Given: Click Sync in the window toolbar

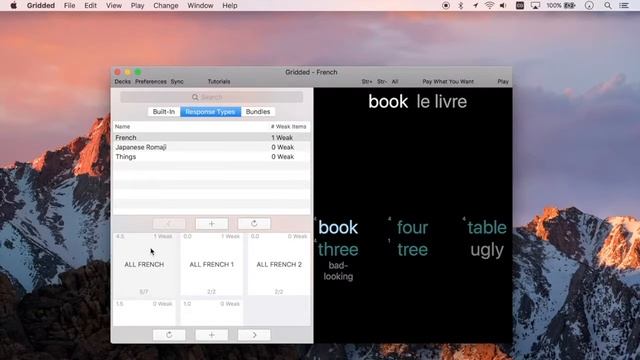Looking at the screenshot, I should coord(177,82).
